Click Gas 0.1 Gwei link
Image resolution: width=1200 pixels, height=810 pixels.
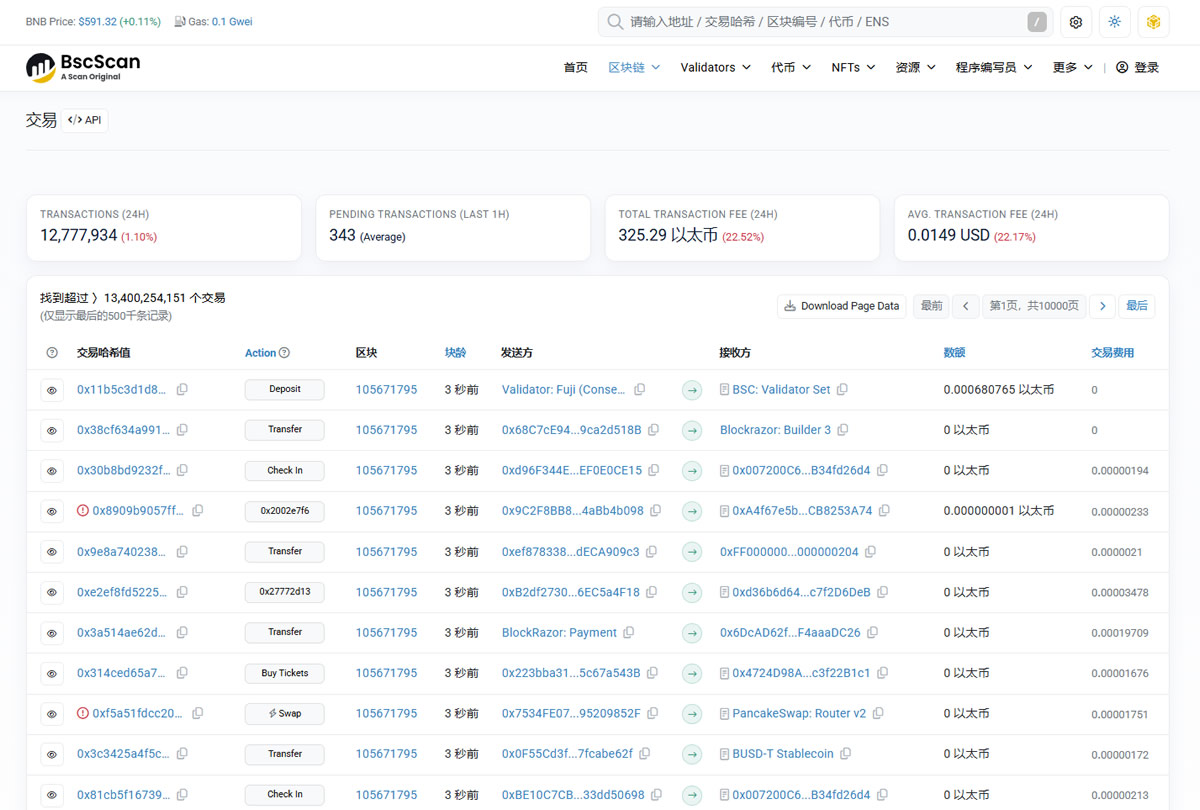pyautogui.click(x=232, y=21)
